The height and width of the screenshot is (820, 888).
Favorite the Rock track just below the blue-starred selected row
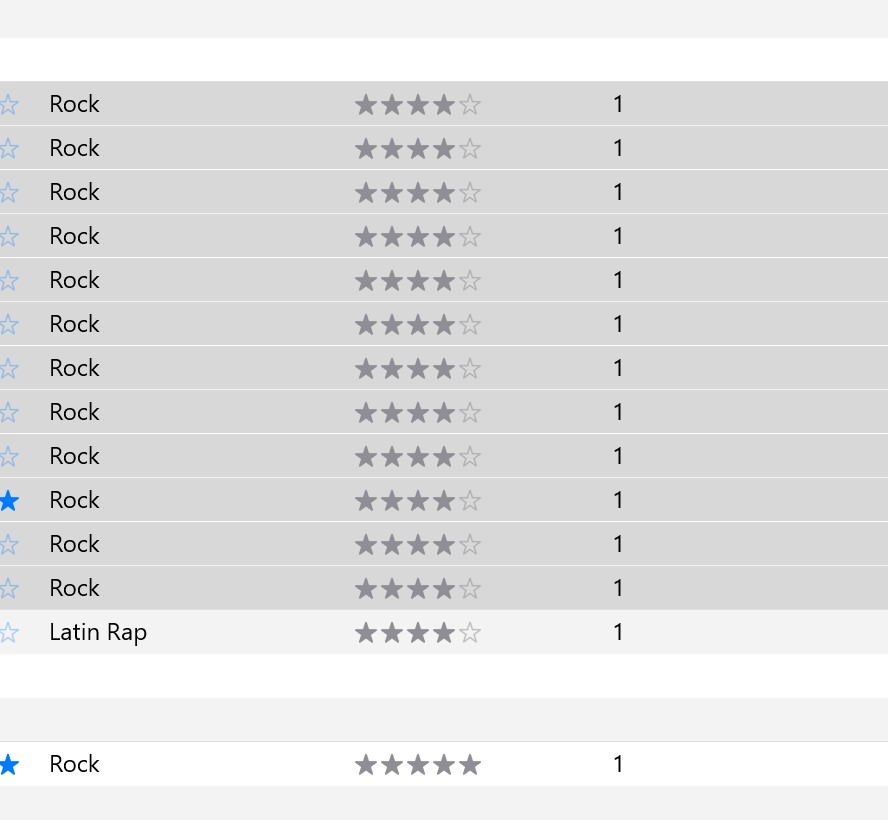(x=9, y=545)
